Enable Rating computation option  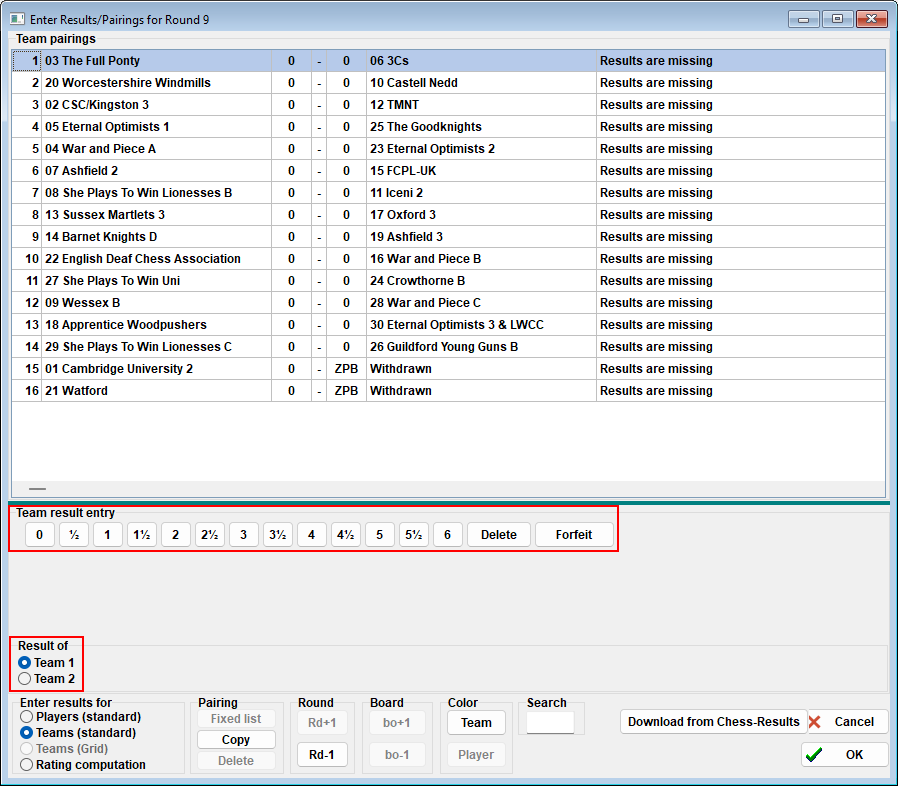[x=27, y=765]
